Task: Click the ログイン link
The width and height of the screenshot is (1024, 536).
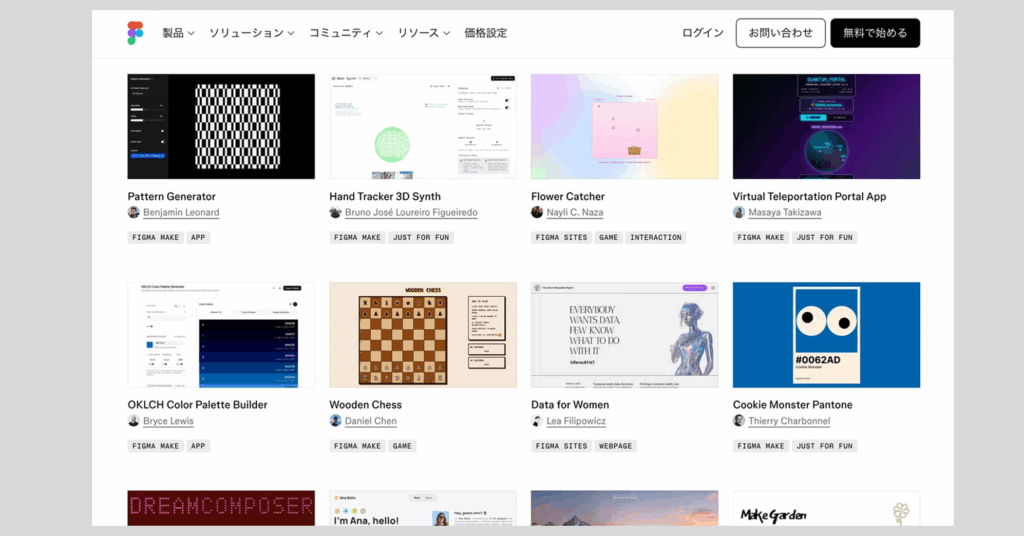Action: tap(703, 33)
